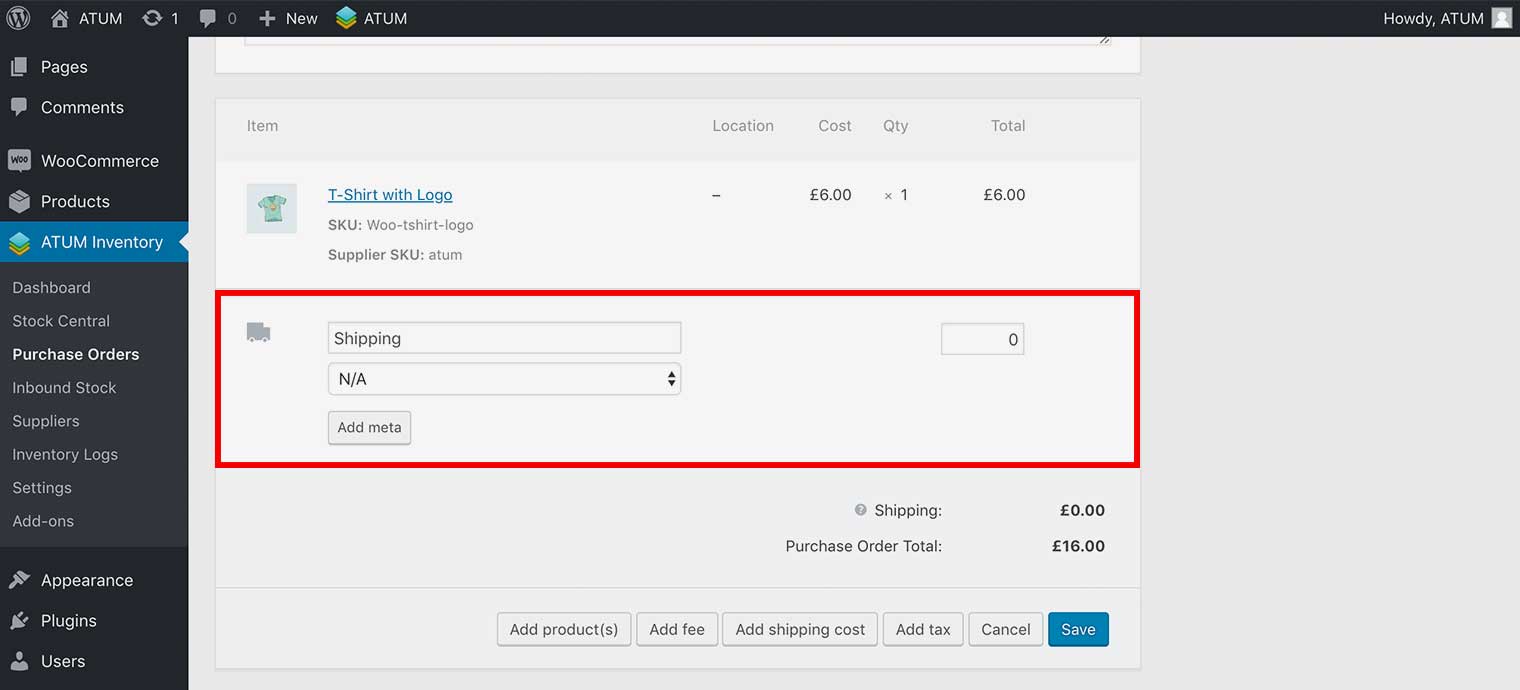Click the user avatar next to Howdy, ATUM
The width and height of the screenshot is (1520, 690).
[1501, 18]
